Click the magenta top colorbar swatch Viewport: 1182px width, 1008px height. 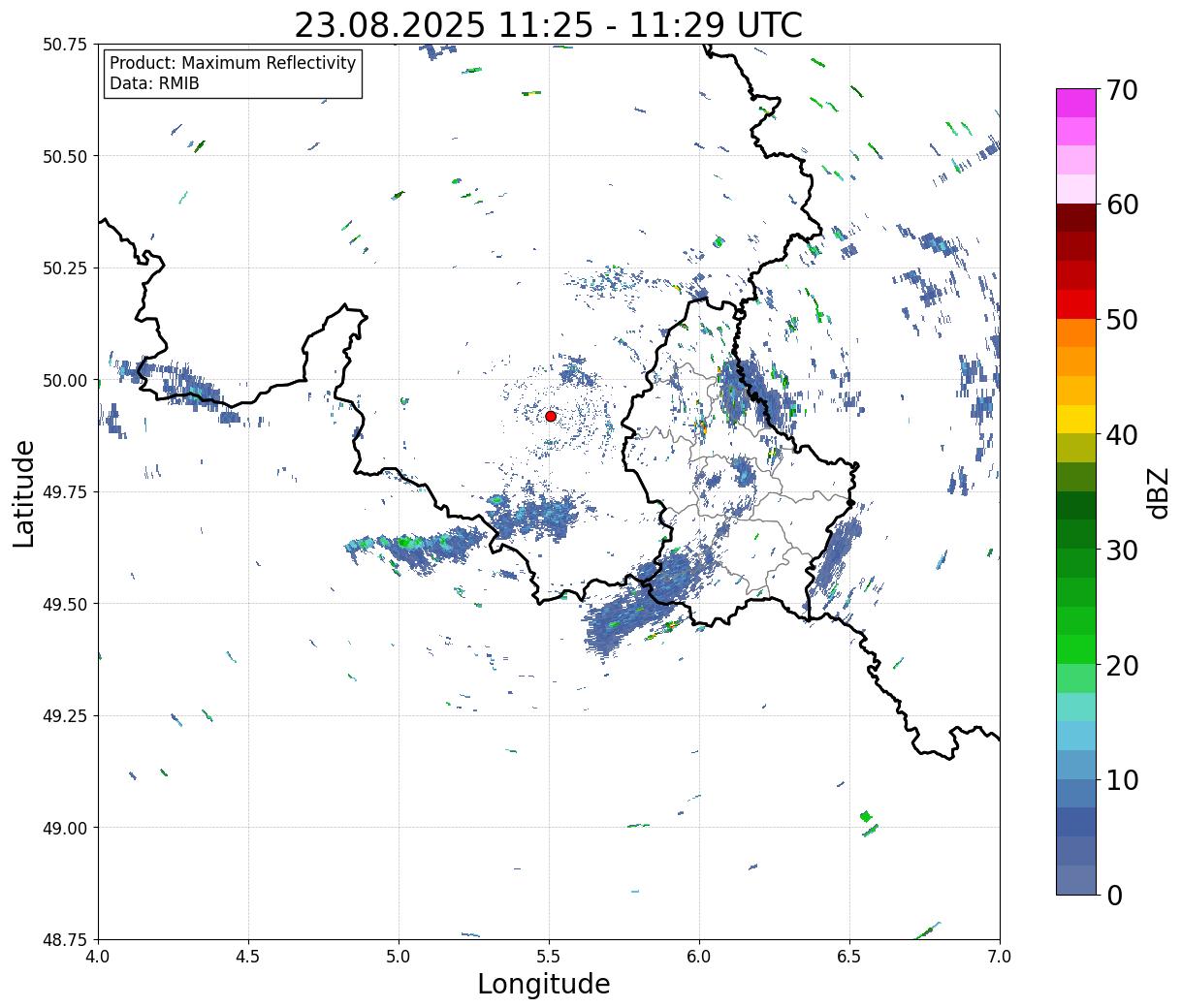1076,103
